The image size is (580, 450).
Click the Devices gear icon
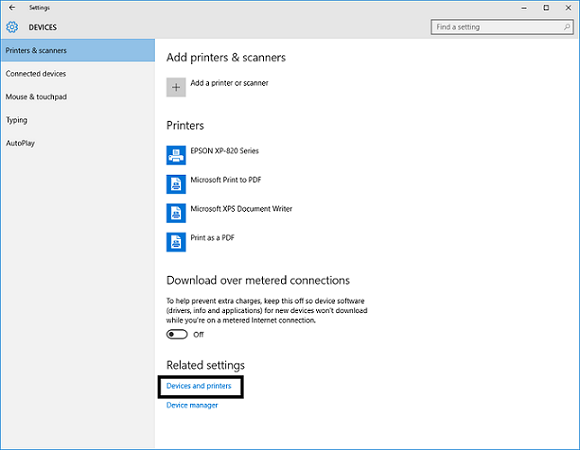point(12,27)
